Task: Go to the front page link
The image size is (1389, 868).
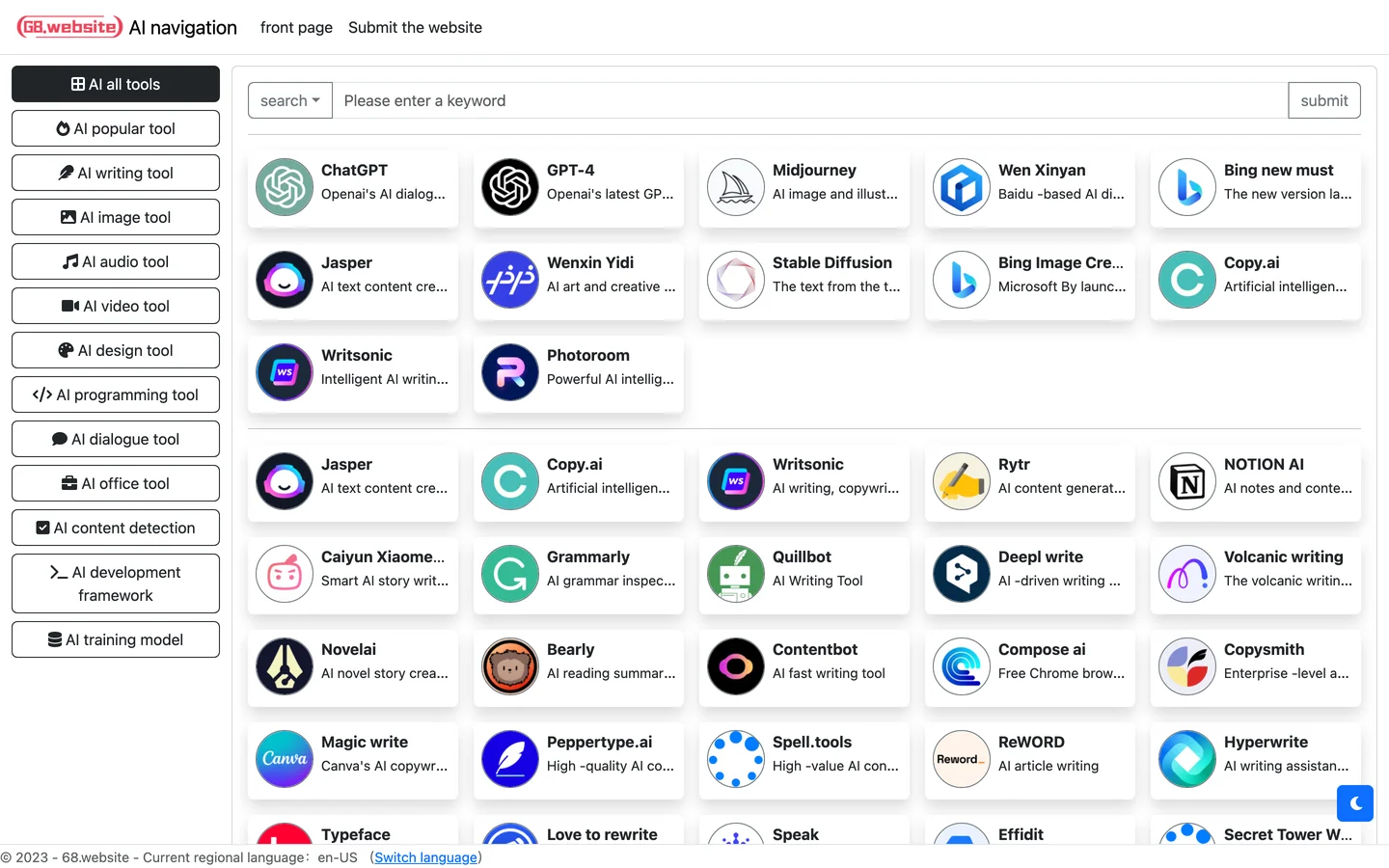Action: (296, 27)
